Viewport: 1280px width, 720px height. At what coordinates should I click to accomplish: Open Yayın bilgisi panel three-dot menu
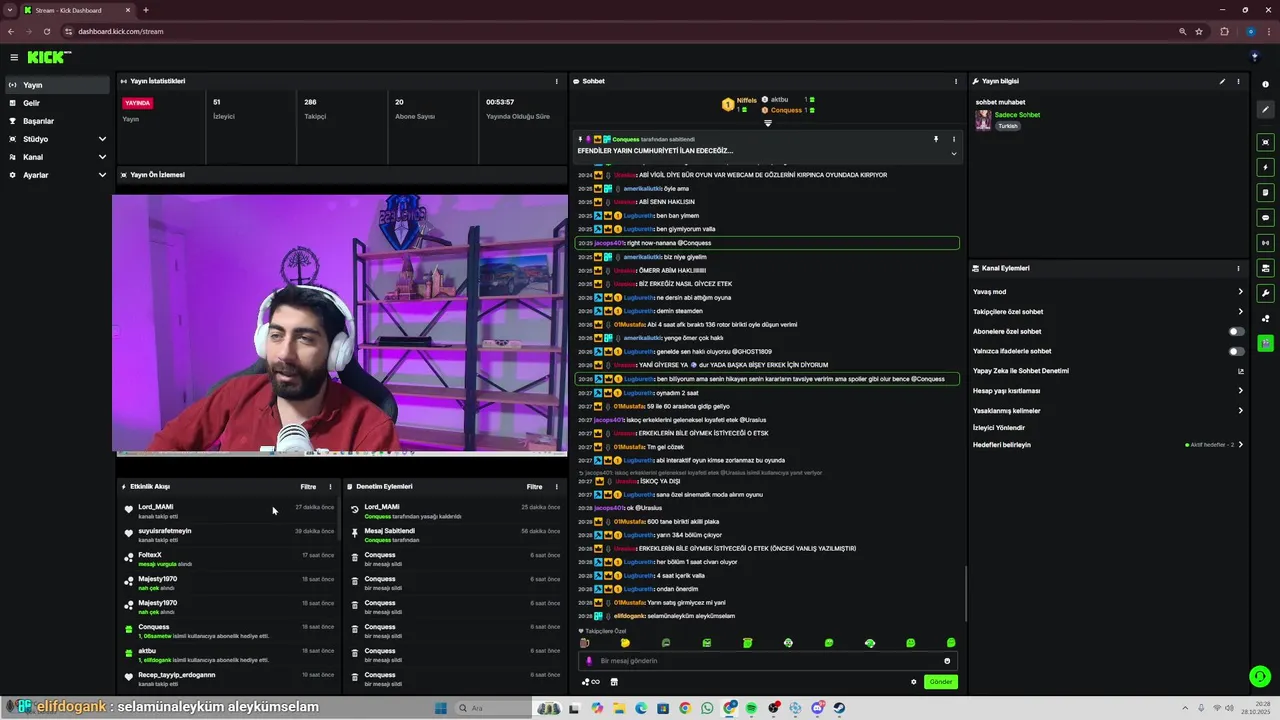pyautogui.click(x=1238, y=81)
